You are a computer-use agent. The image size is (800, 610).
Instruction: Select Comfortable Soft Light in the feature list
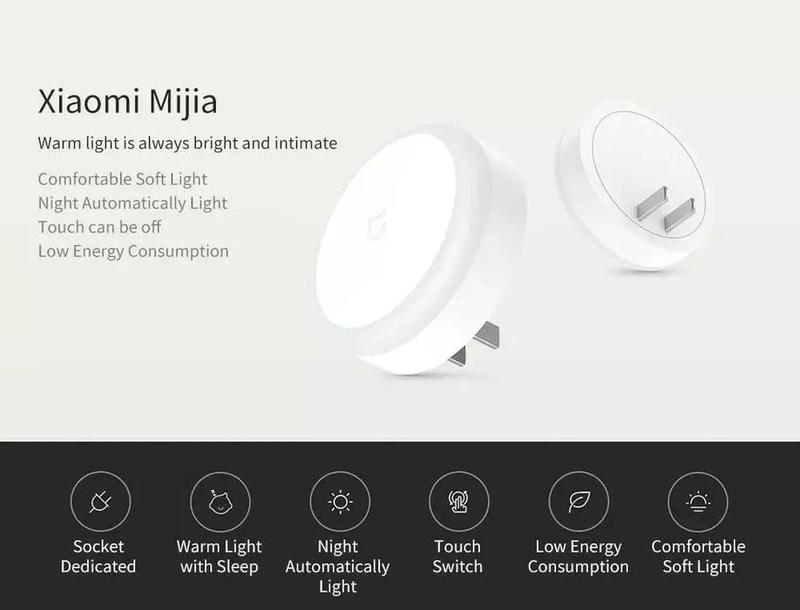122,179
